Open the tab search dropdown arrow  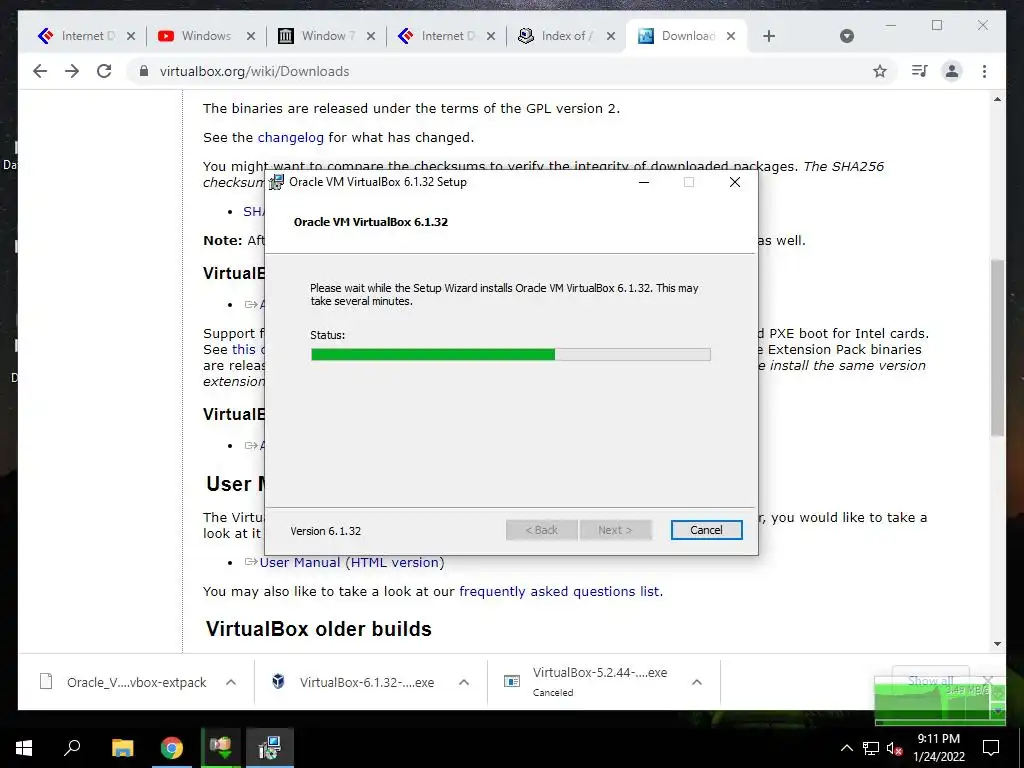coord(846,36)
